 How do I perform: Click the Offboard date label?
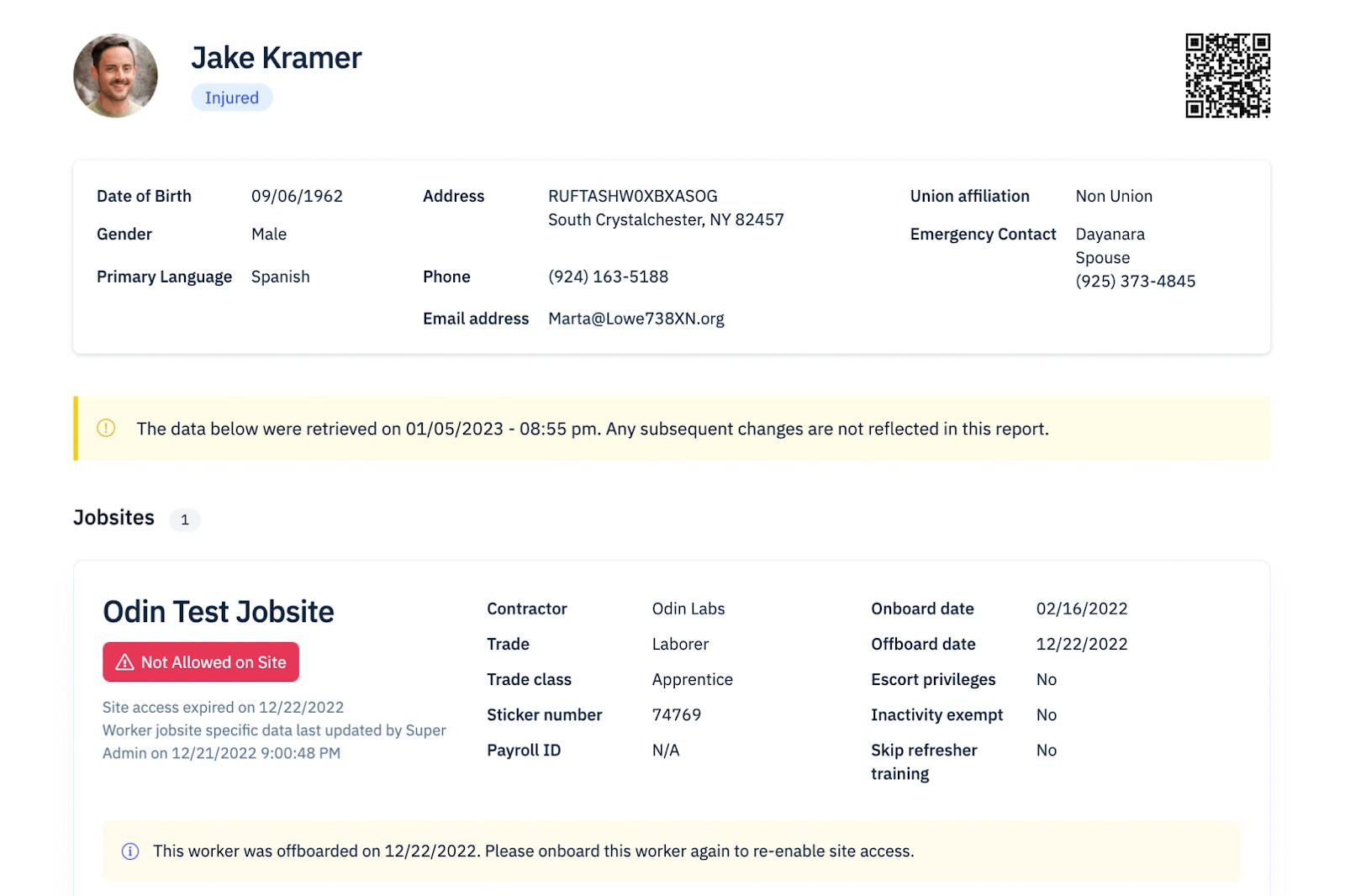[923, 644]
